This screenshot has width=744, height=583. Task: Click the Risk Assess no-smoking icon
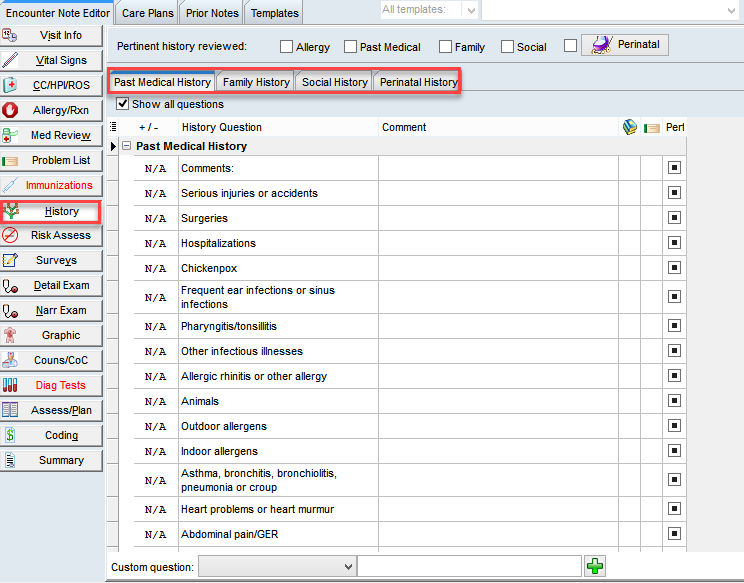point(9,235)
